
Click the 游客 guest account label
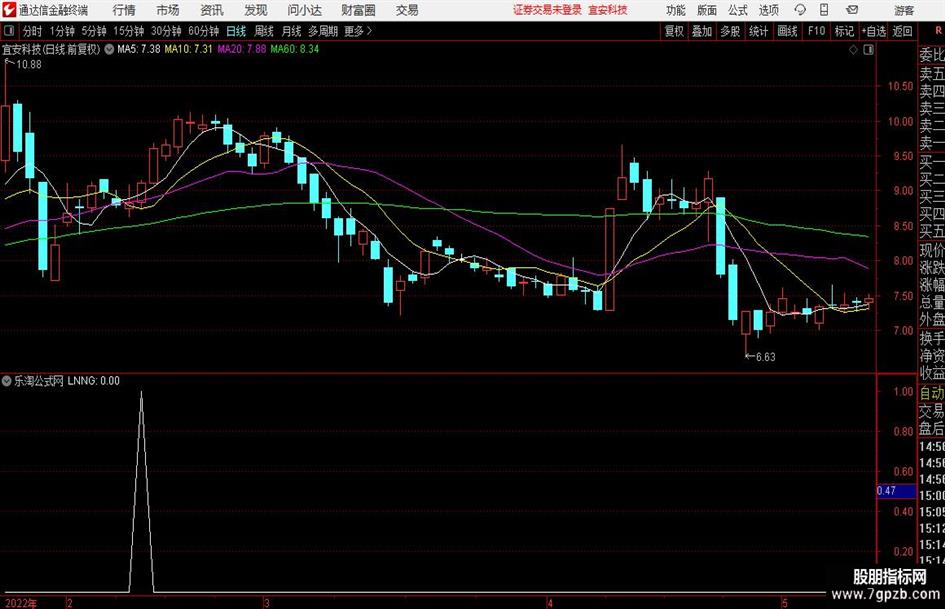[903, 10]
